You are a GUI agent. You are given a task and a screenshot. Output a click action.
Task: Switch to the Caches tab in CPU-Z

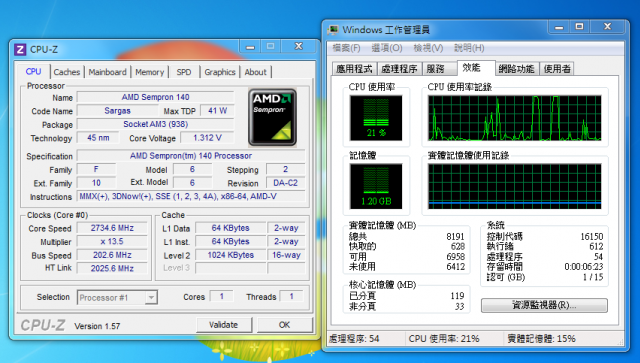[67, 72]
